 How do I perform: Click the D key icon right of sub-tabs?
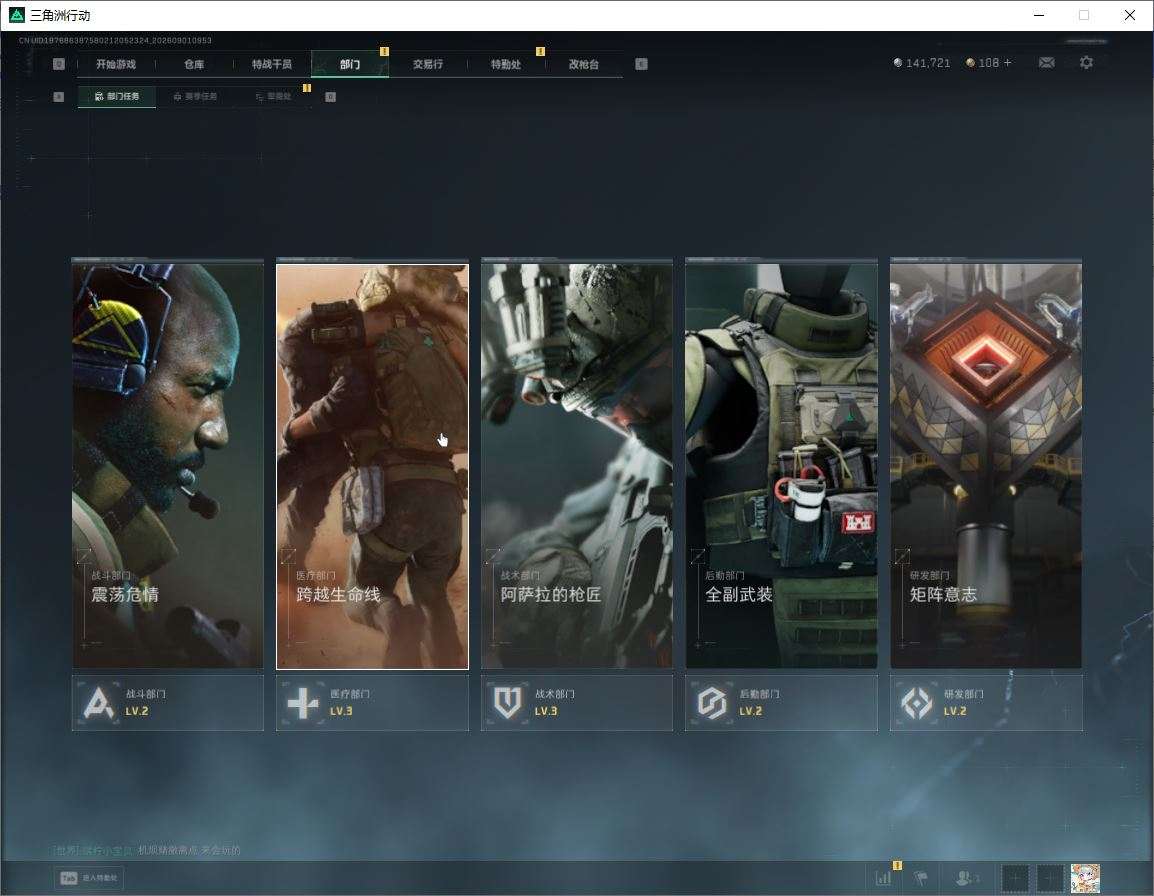click(x=330, y=96)
